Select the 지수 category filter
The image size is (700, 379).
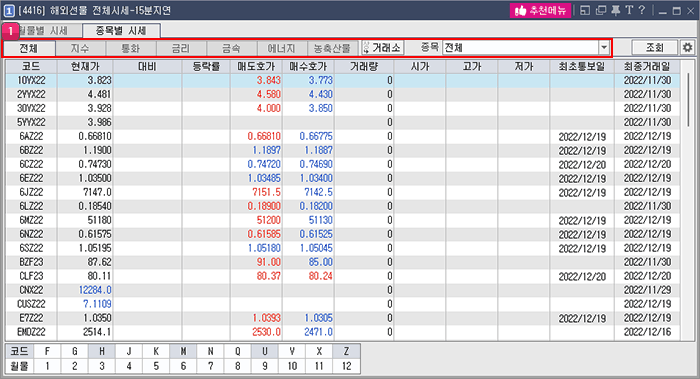(x=80, y=48)
